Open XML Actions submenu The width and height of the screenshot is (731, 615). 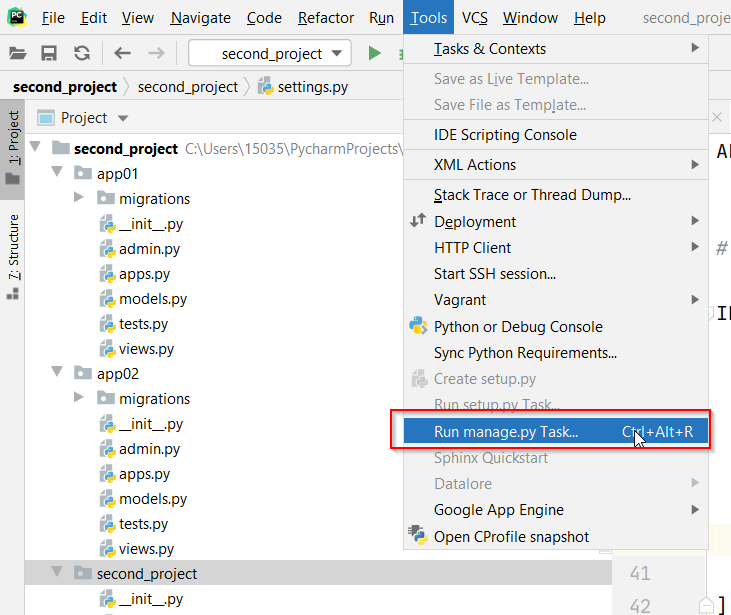(x=556, y=165)
